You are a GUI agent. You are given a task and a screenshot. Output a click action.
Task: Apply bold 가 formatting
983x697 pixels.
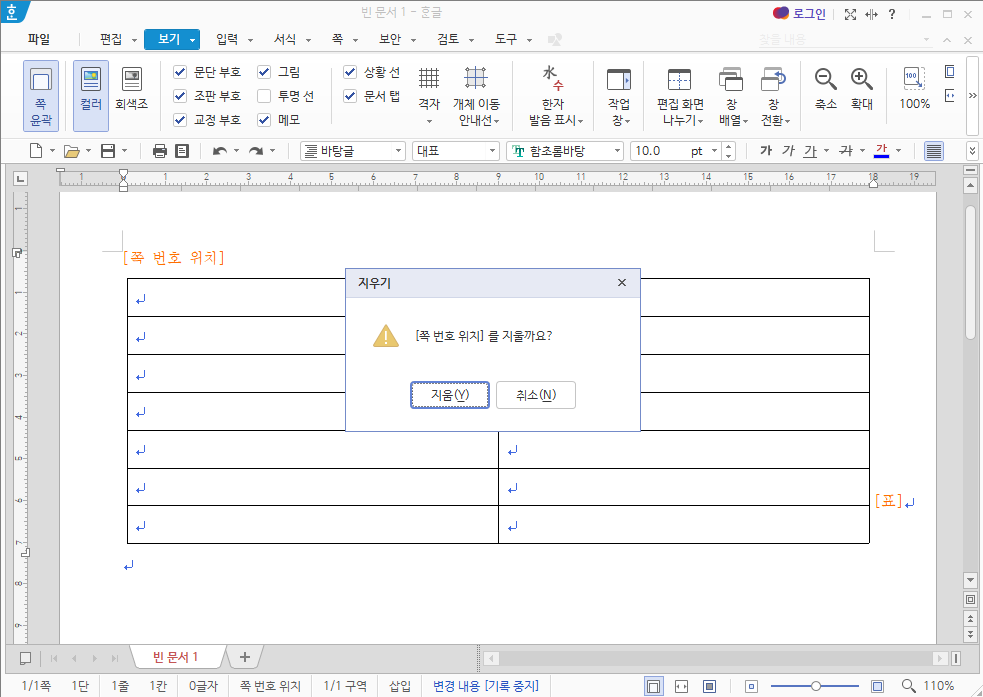[765, 151]
